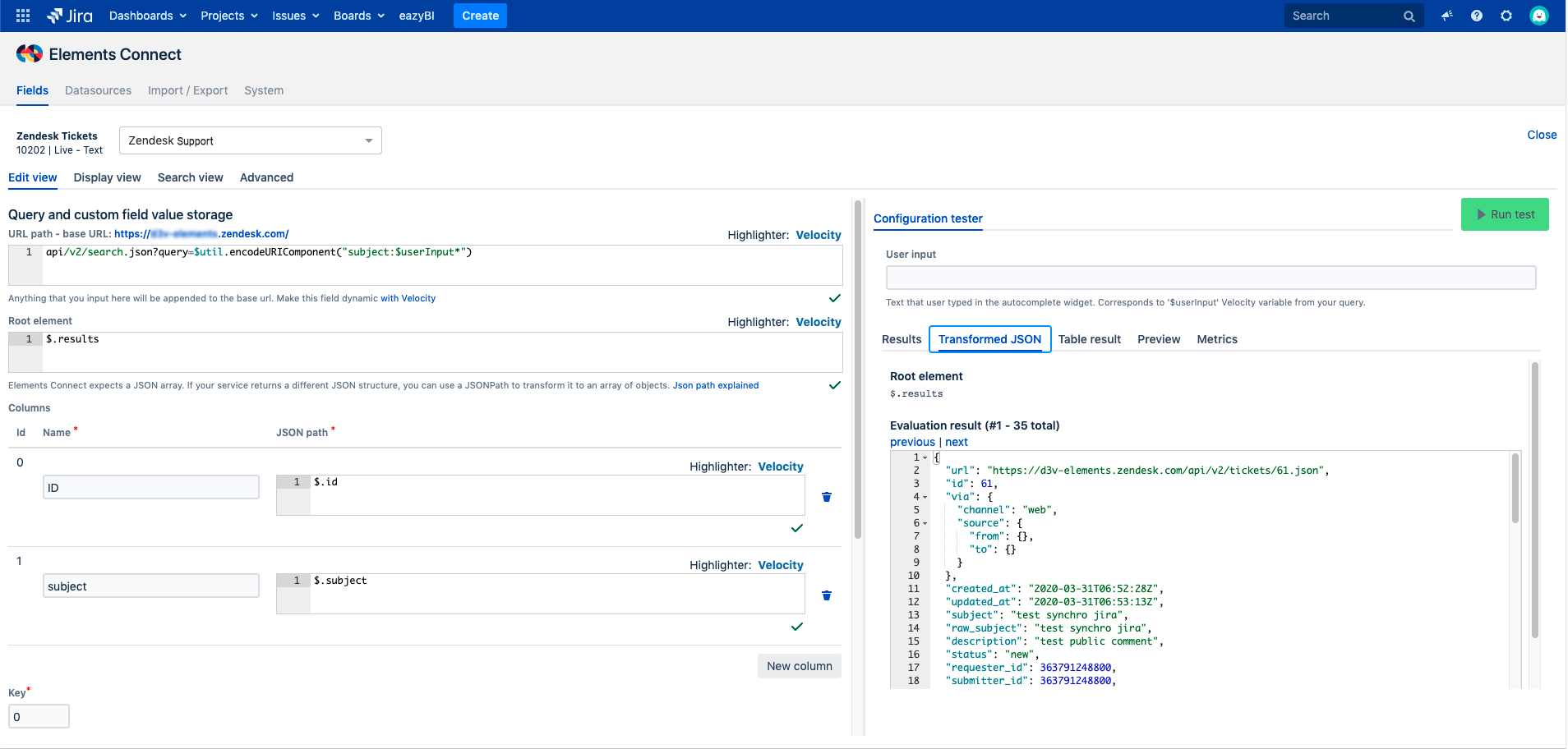The width and height of the screenshot is (1568, 749).
Task: Open the notifications megaphone icon
Action: [1446, 16]
